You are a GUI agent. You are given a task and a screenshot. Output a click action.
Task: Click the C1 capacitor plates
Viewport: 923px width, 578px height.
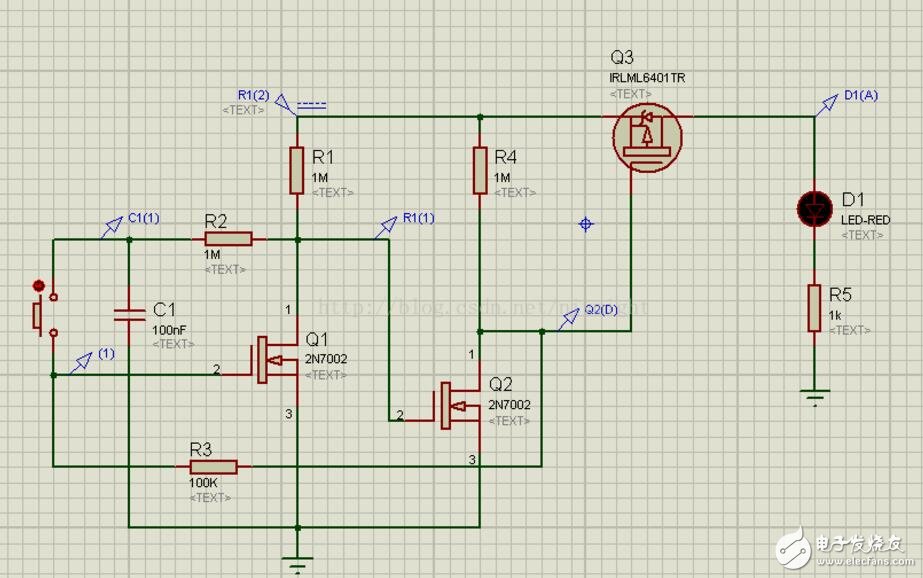tap(130, 315)
